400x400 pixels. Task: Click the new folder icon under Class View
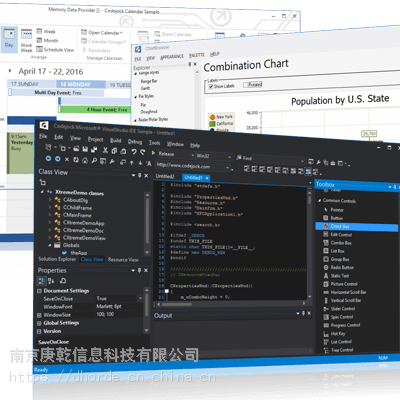coord(43,182)
